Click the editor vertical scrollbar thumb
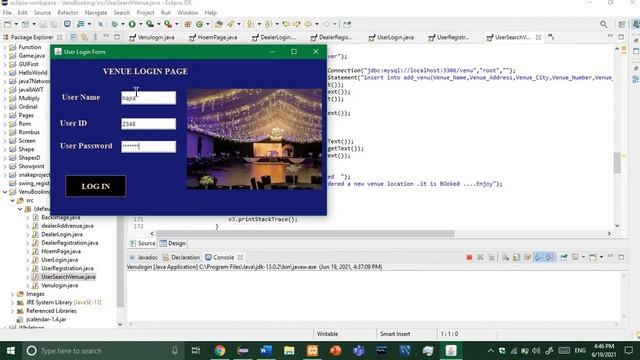The height and width of the screenshot is (360, 640). point(617,163)
